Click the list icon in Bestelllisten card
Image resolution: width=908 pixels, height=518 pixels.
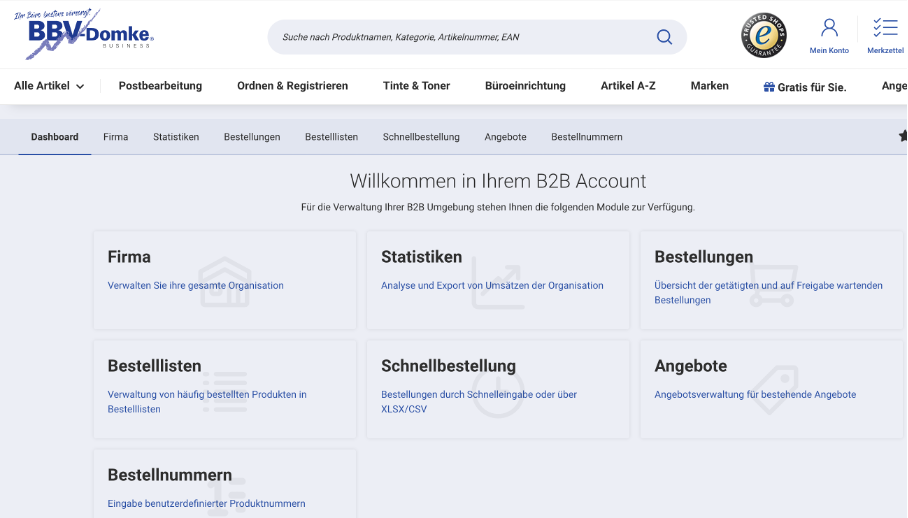point(225,392)
